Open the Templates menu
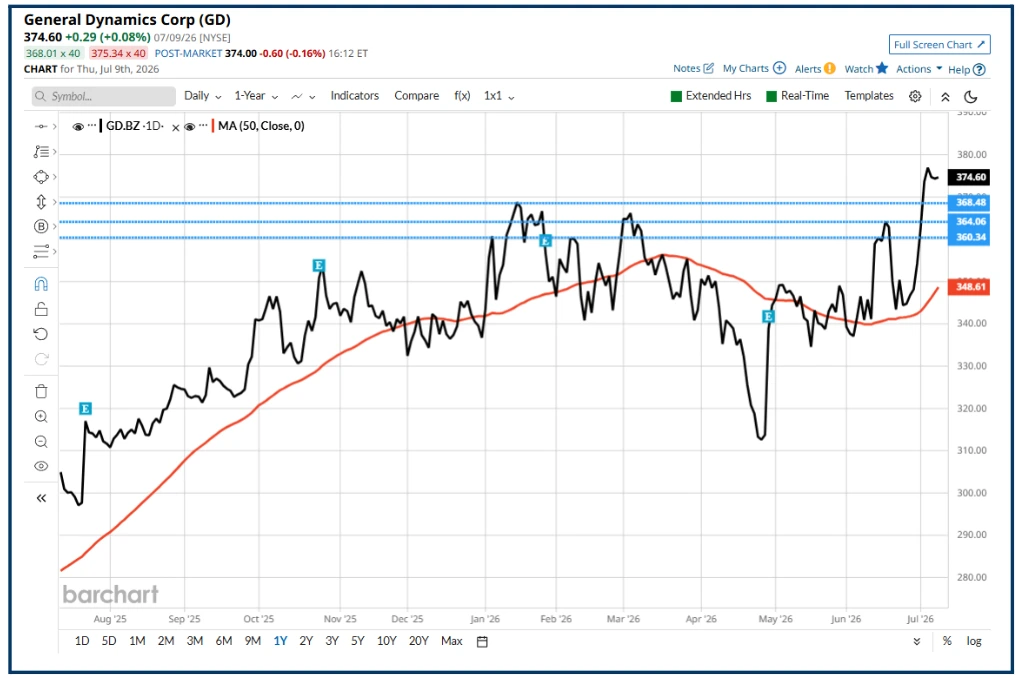The width and height of the screenshot is (1019, 678). coord(869,96)
